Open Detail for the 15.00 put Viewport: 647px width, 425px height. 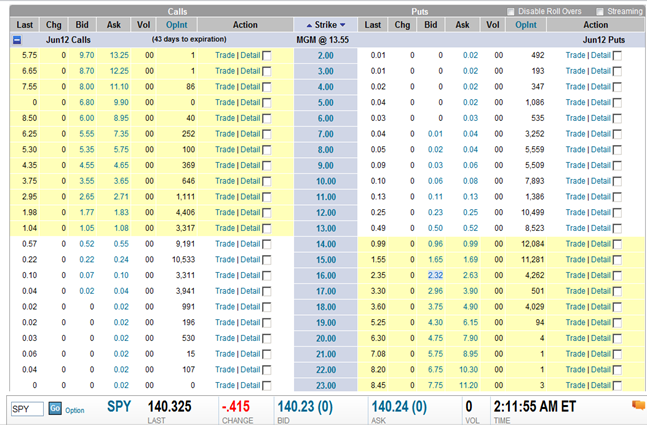pos(600,260)
